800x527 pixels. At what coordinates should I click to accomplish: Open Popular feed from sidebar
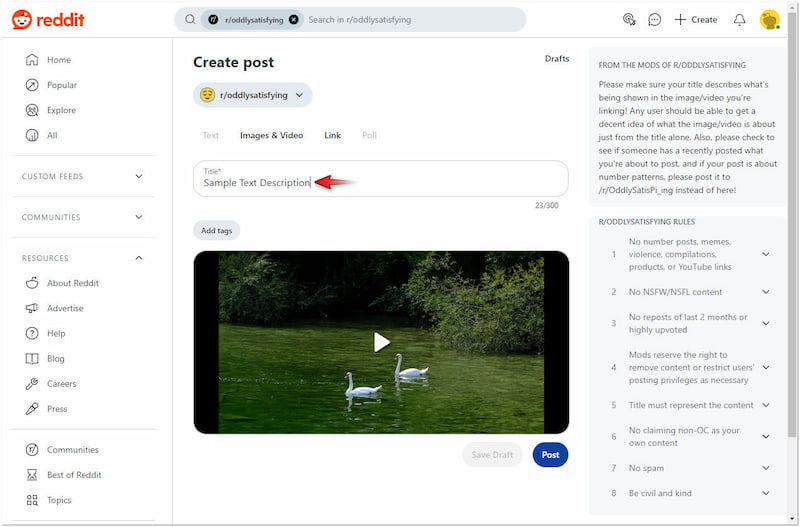(x=61, y=85)
